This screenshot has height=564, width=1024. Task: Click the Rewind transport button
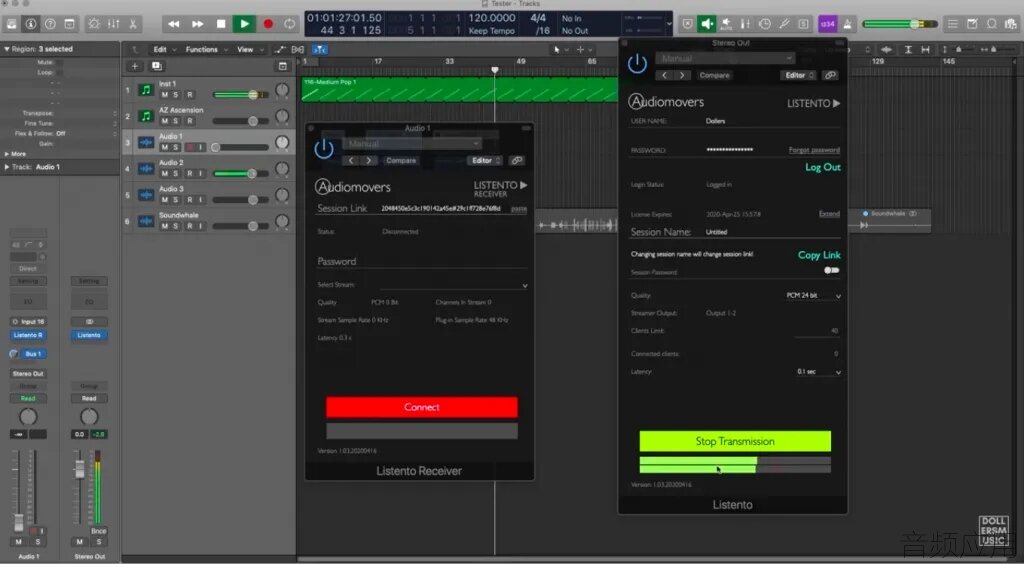click(174, 24)
